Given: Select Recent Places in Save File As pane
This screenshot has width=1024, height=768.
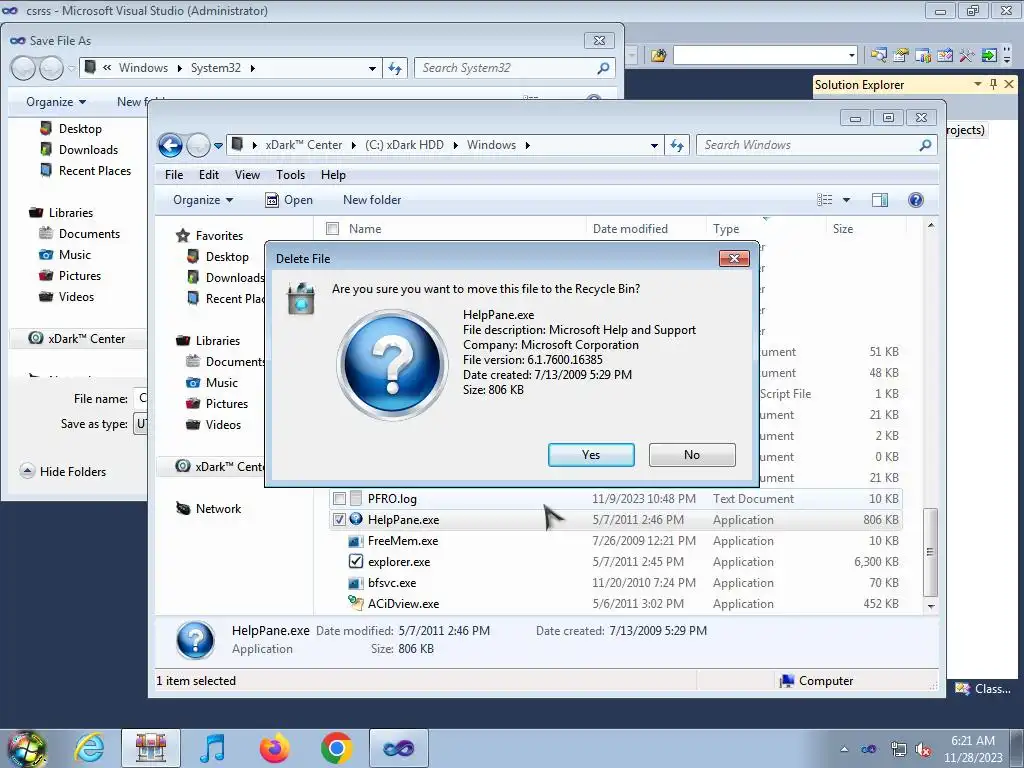Looking at the screenshot, I should coord(95,170).
